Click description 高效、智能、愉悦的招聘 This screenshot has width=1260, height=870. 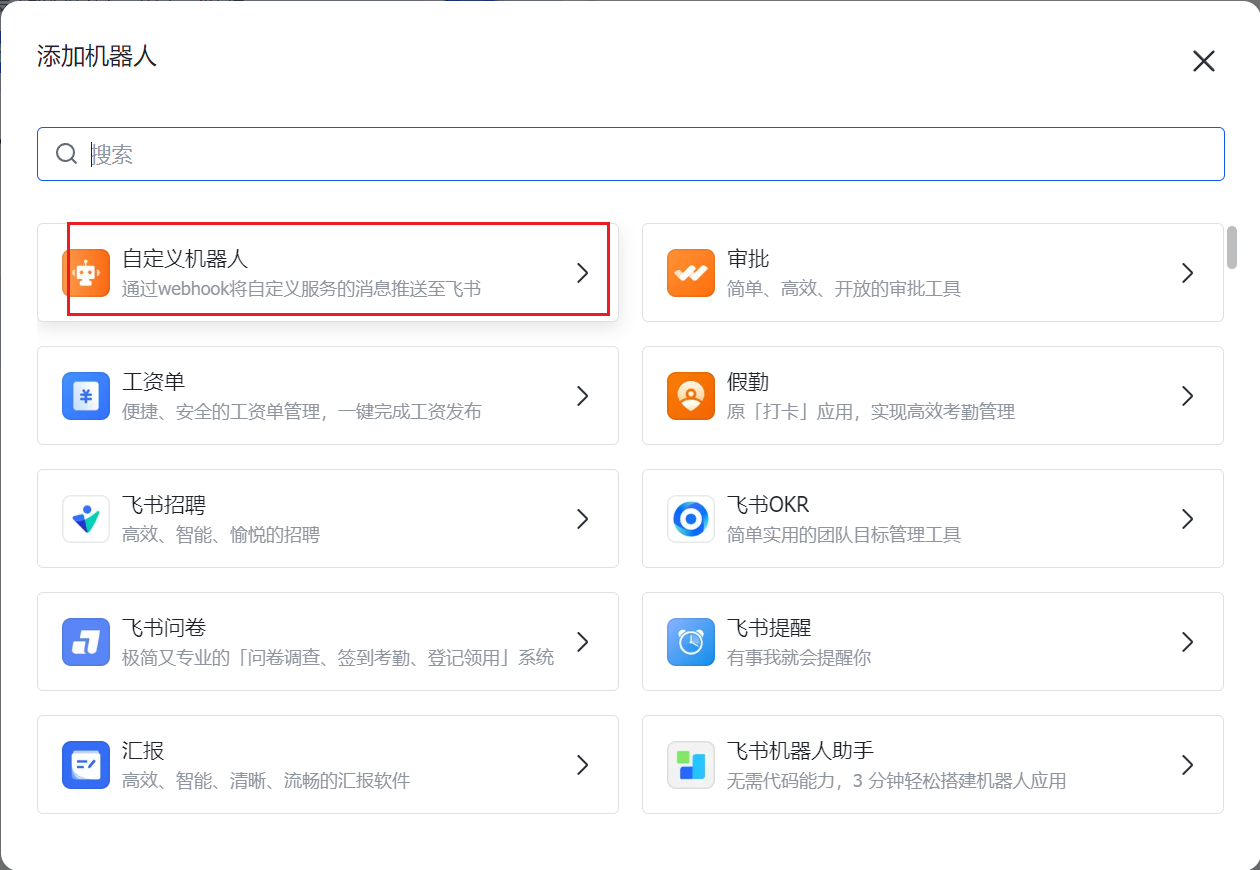click(x=221, y=535)
